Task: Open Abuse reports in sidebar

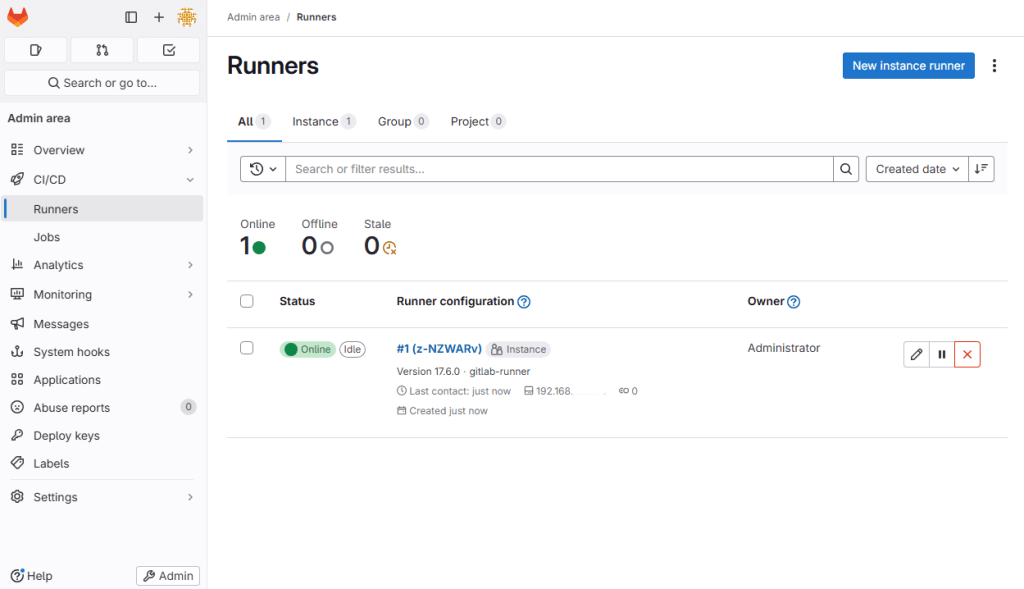Action: click(102, 407)
